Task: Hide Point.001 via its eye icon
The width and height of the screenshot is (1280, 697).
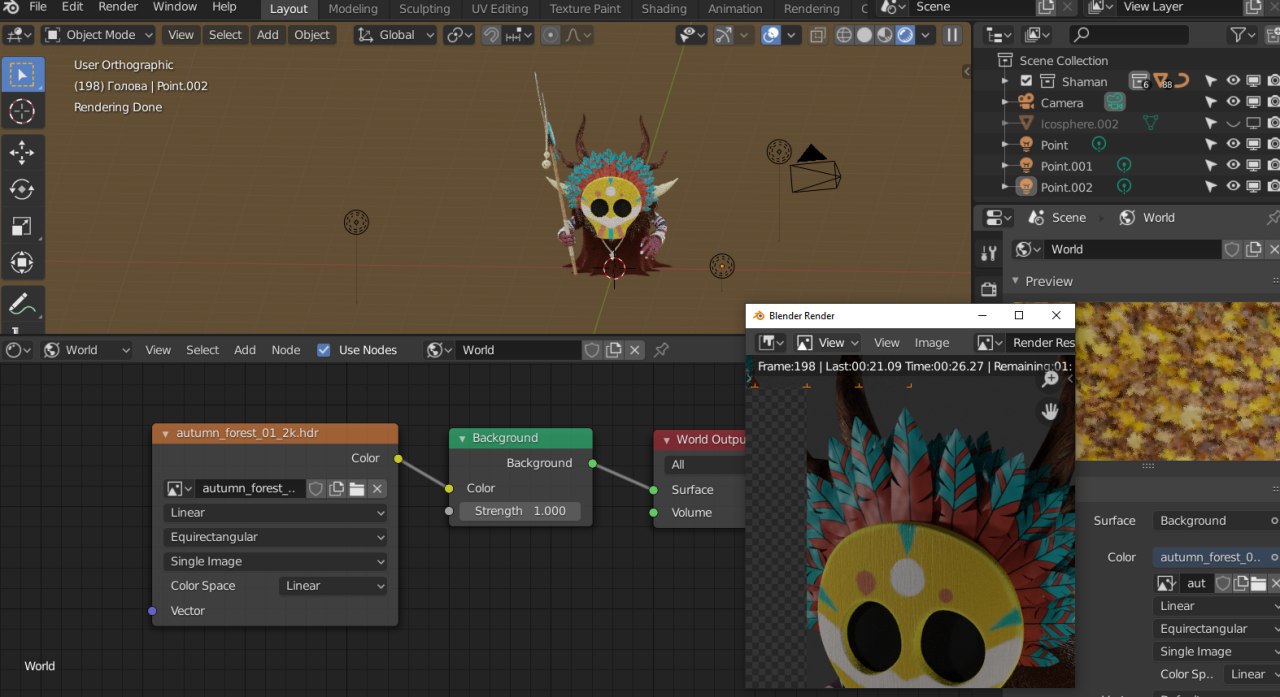Action: [x=1233, y=166]
